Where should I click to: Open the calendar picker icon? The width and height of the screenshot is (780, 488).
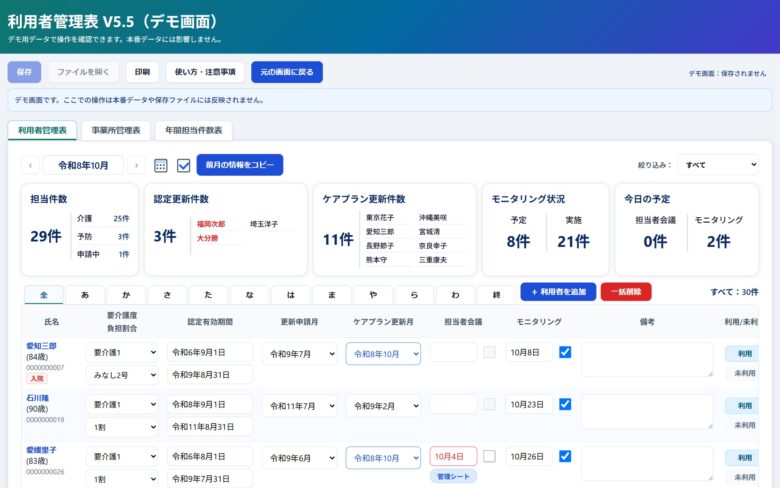pos(161,166)
